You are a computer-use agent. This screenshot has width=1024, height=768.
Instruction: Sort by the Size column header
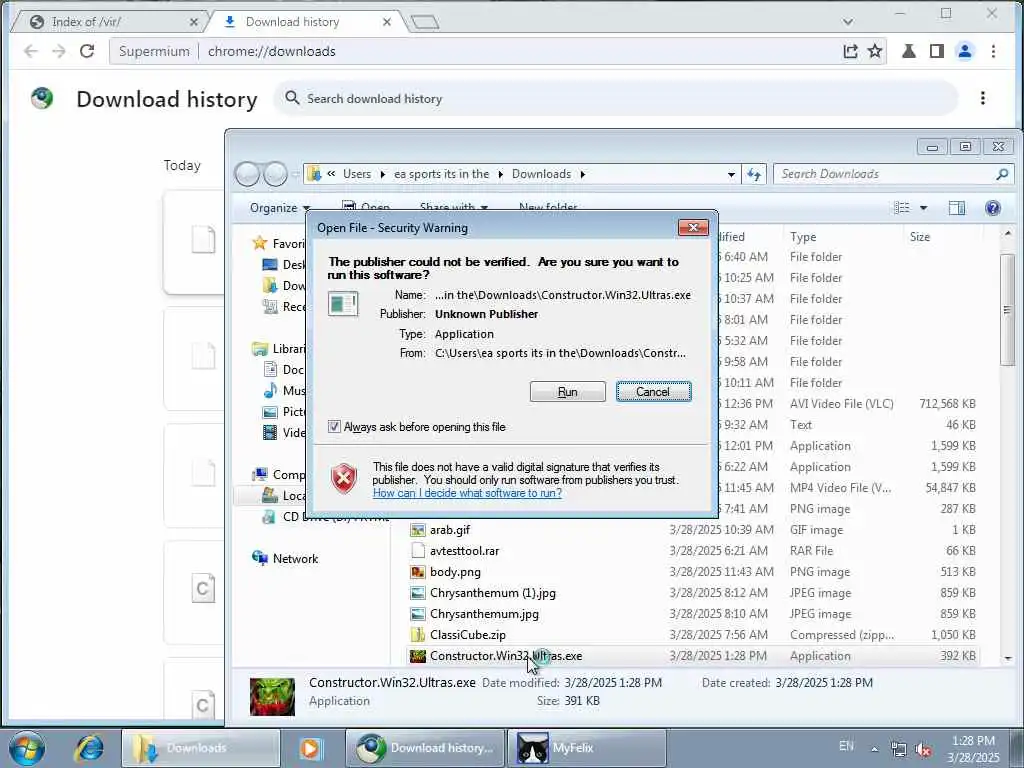920,236
